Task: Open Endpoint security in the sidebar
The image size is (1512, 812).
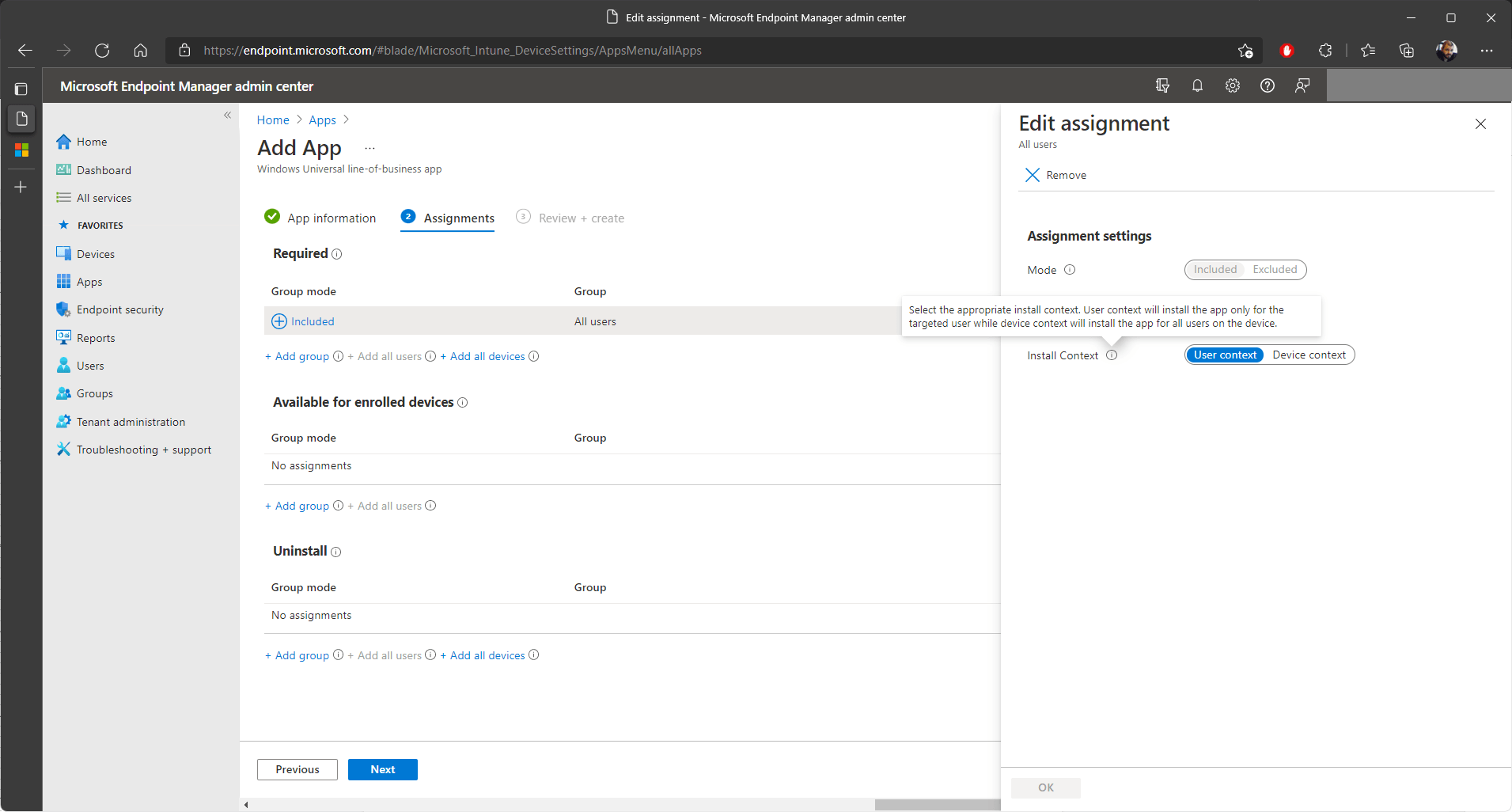Action: (x=119, y=309)
